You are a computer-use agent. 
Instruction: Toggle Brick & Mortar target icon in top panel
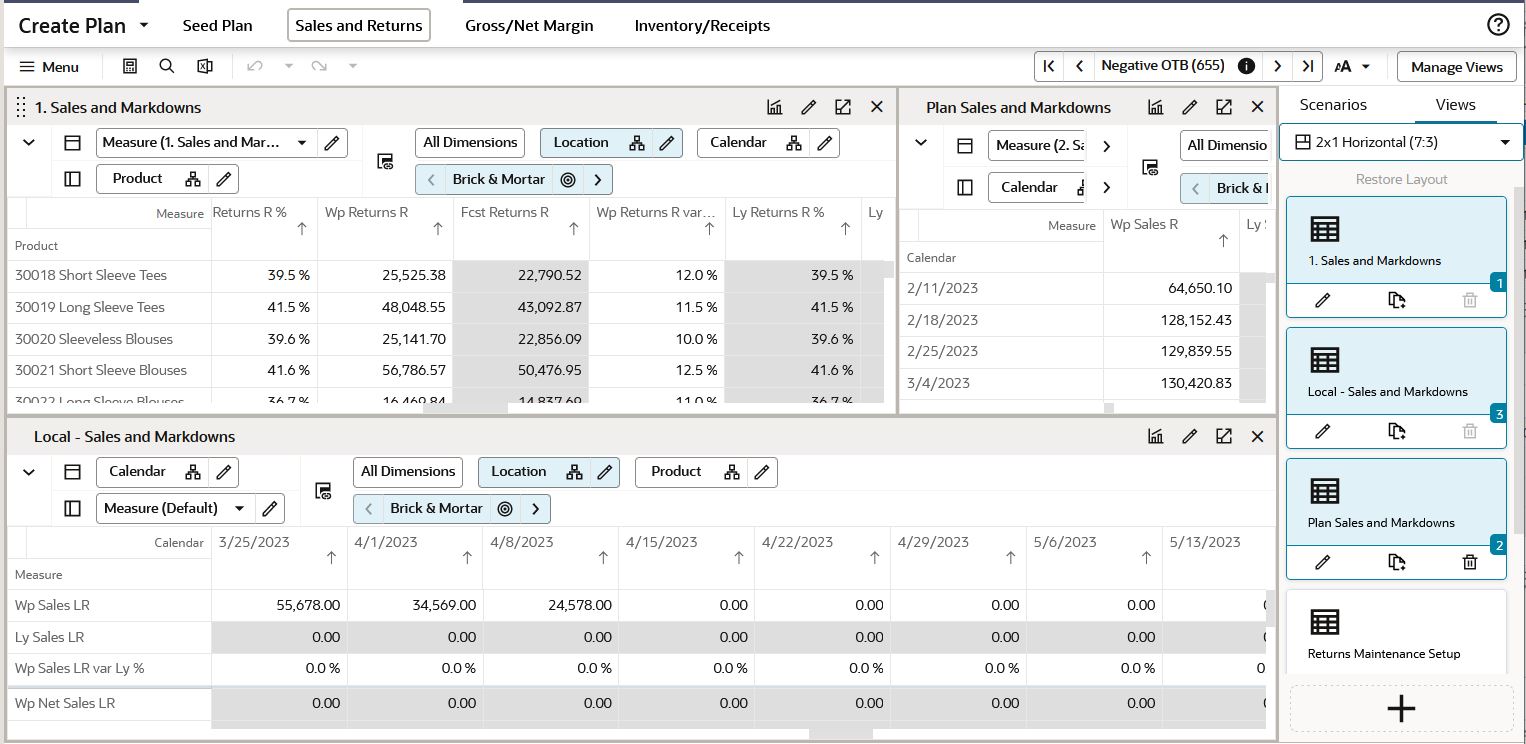[568, 180]
